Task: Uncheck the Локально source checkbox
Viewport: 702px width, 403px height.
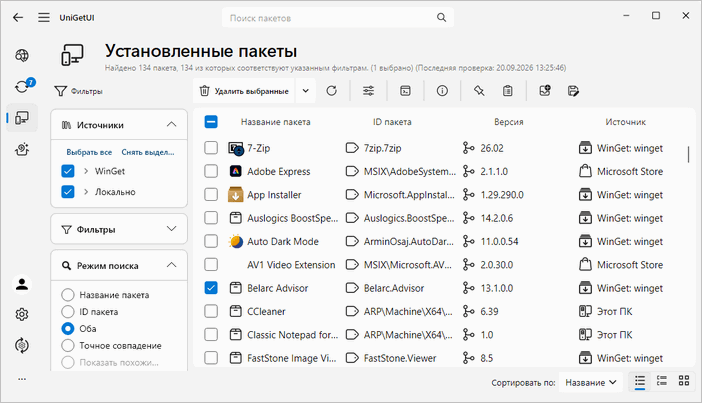Action: [x=68, y=192]
